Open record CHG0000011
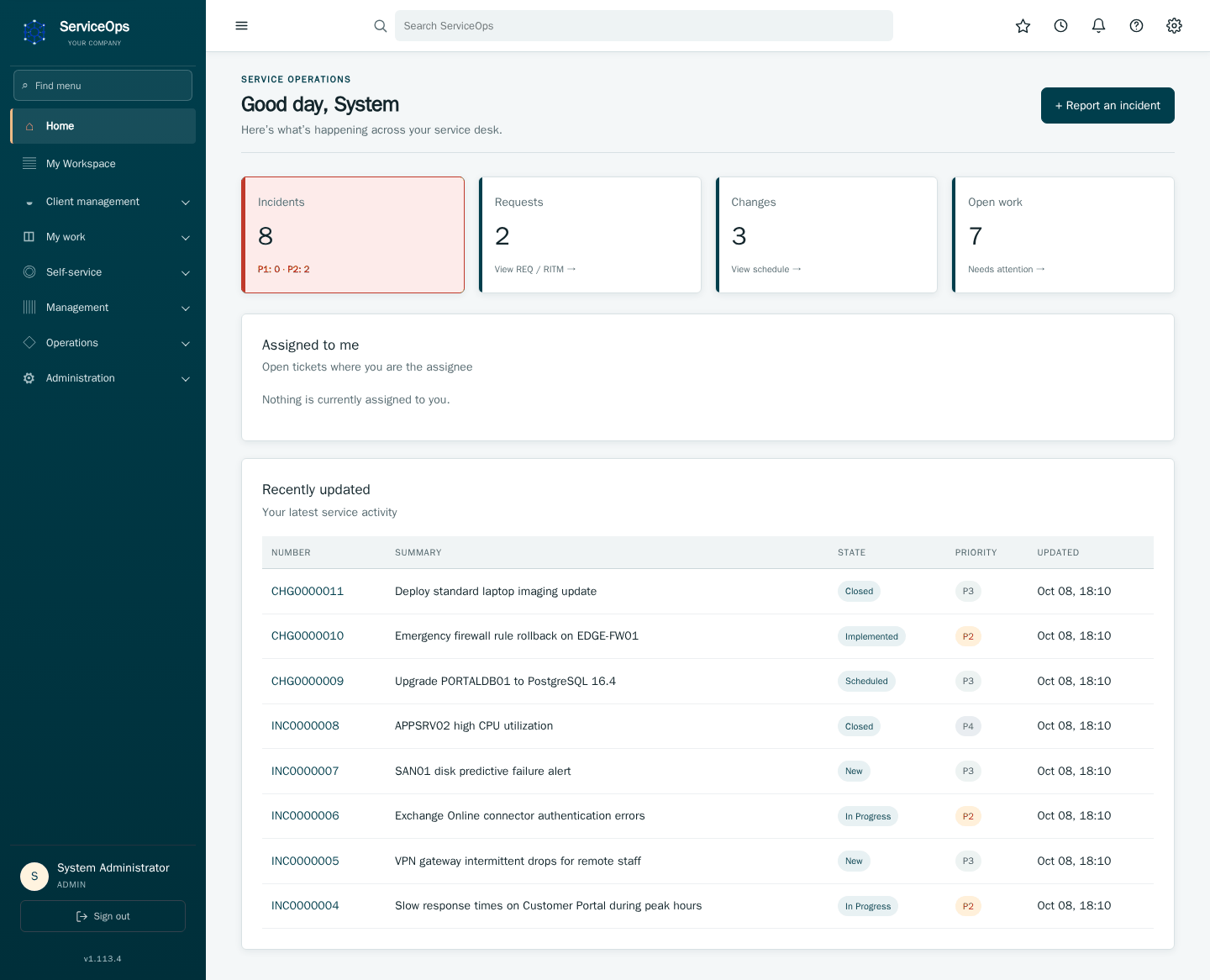 click(308, 592)
